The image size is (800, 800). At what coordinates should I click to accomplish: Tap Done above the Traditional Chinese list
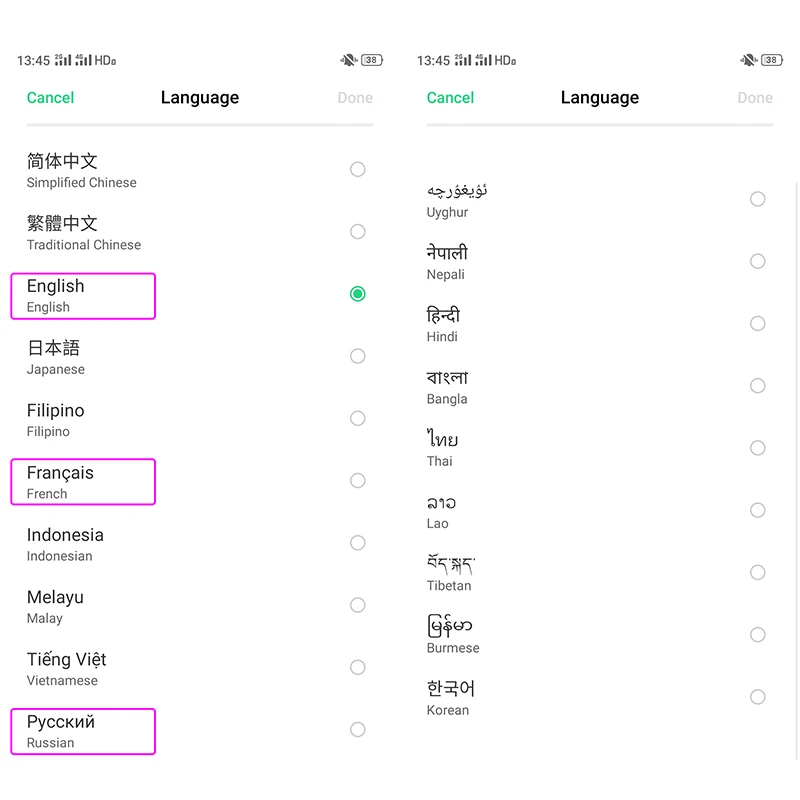point(355,98)
